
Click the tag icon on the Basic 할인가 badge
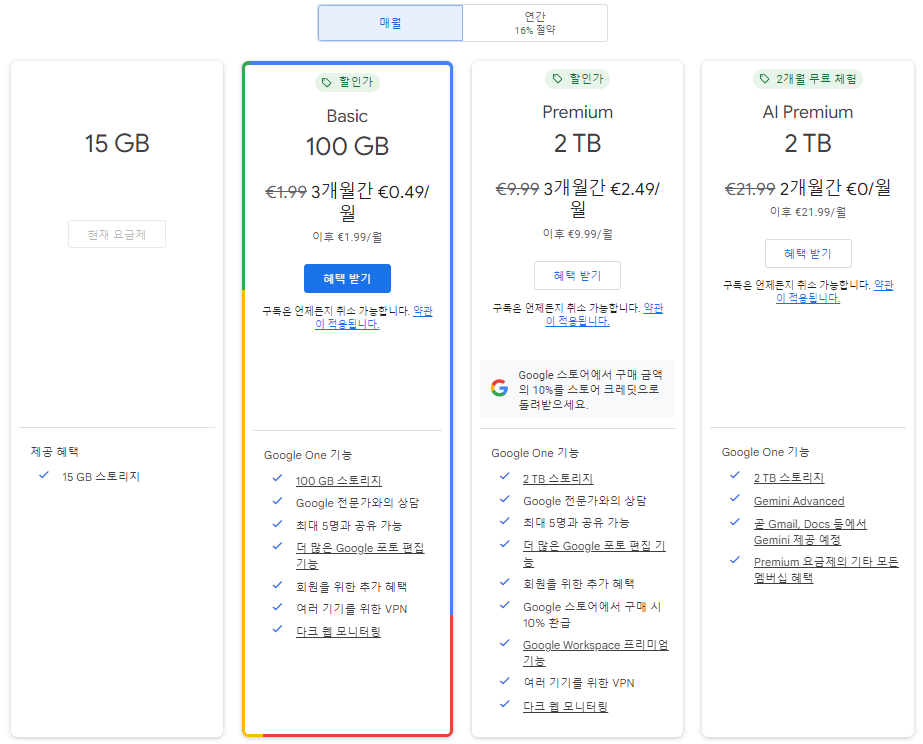pyautogui.click(x=327, y=82)
